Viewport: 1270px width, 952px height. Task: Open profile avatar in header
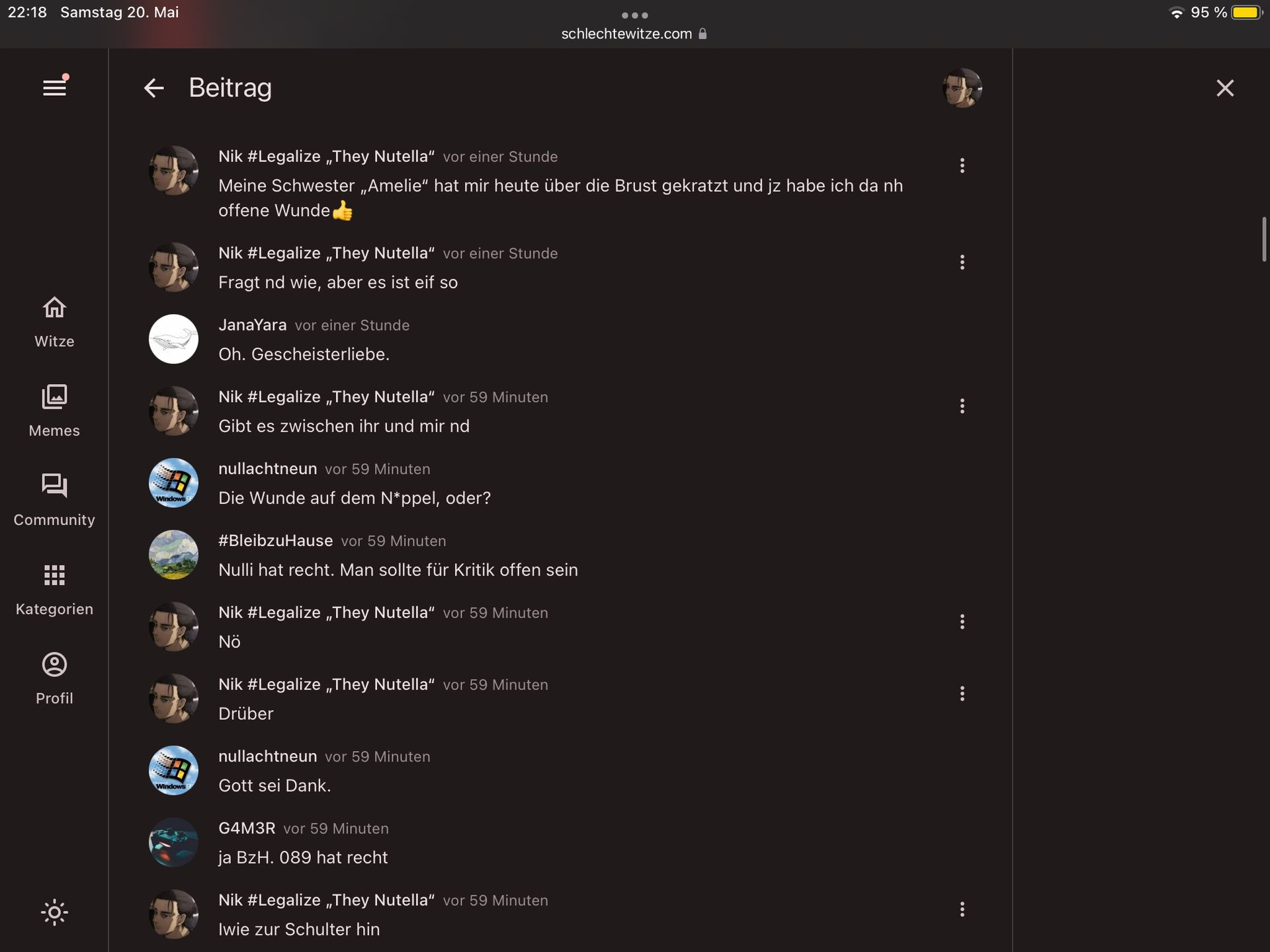[962, 88]
